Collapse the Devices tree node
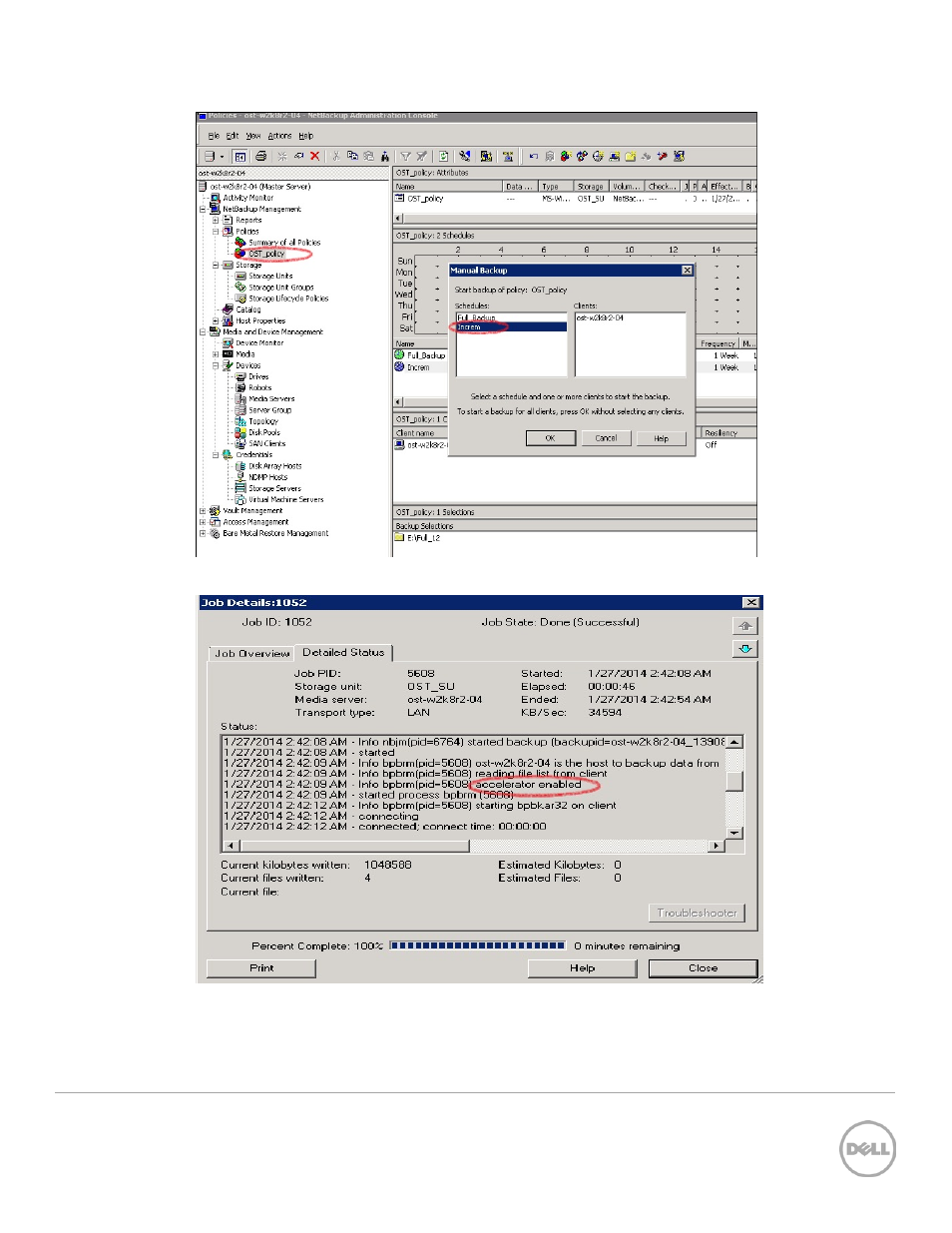Screen dimensions: 952x1233 click(x=216, y=365)
